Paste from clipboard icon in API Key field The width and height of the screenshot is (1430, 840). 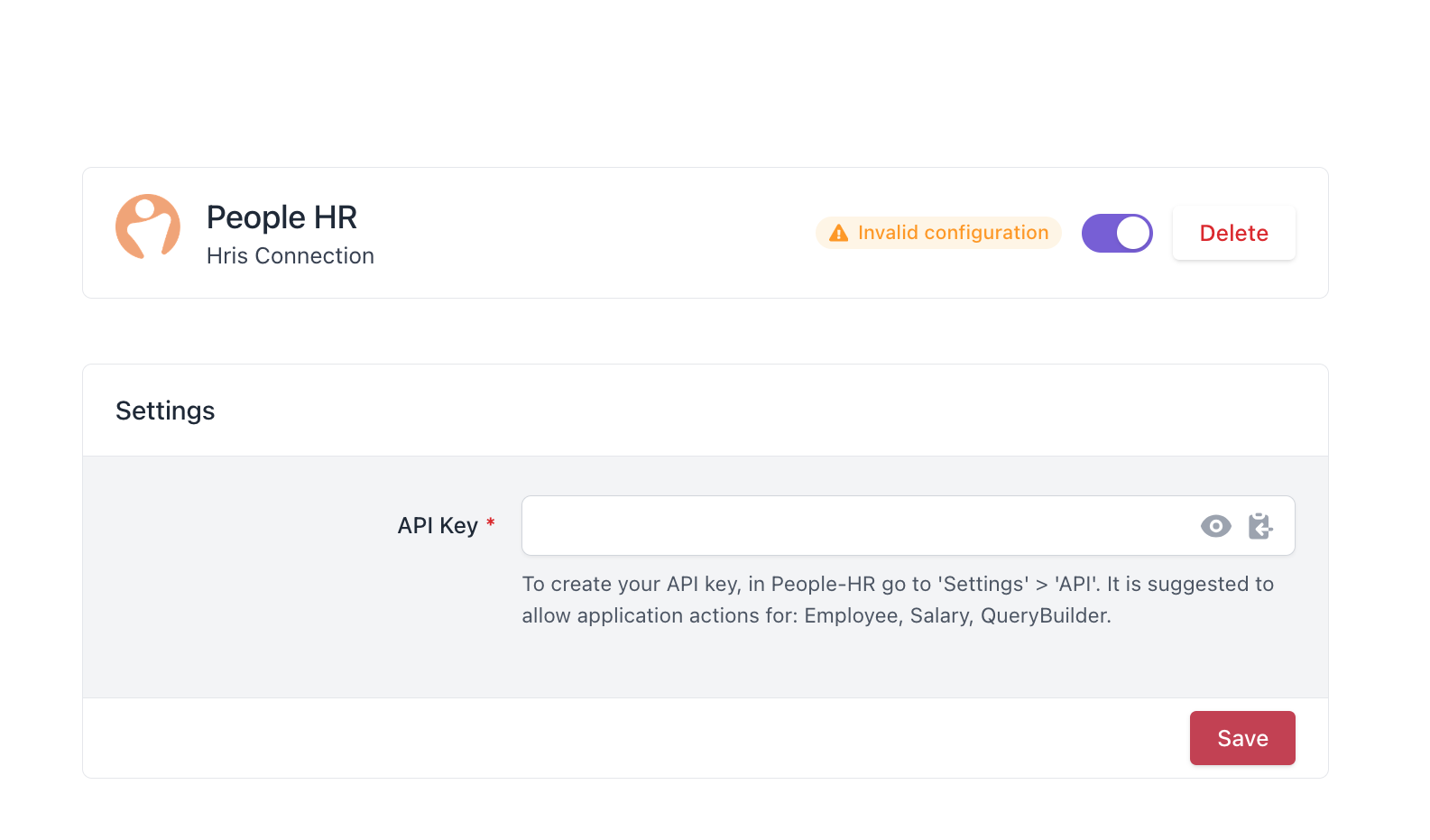[1260, 526]
